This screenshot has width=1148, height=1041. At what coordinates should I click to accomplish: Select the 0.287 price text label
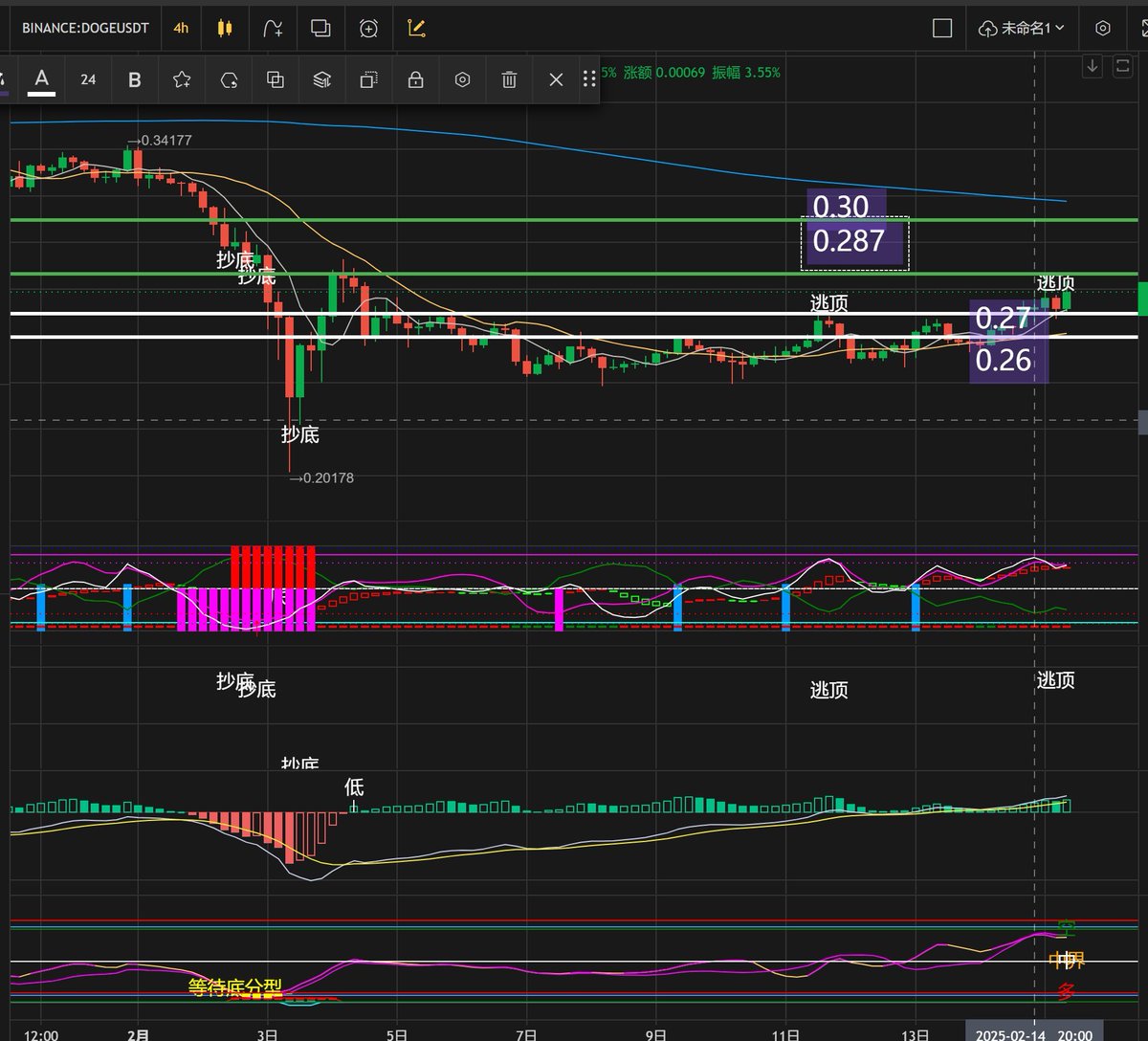coord(849,240)
